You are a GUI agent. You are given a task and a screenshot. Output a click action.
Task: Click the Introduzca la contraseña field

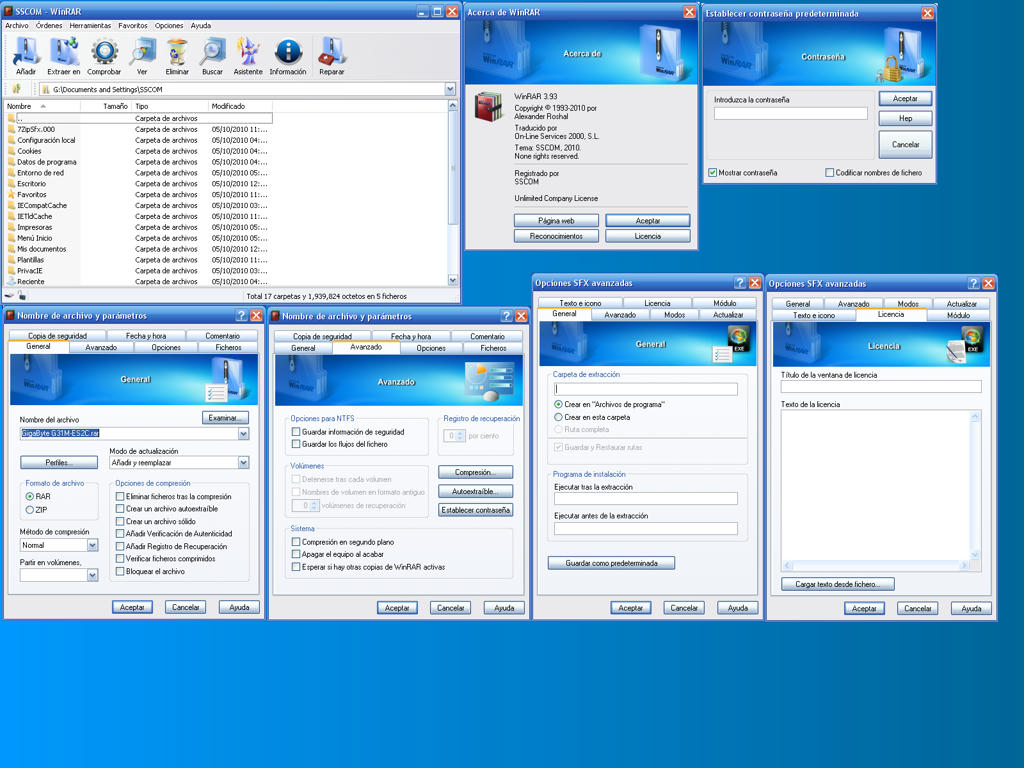click(x=790, y=114)
